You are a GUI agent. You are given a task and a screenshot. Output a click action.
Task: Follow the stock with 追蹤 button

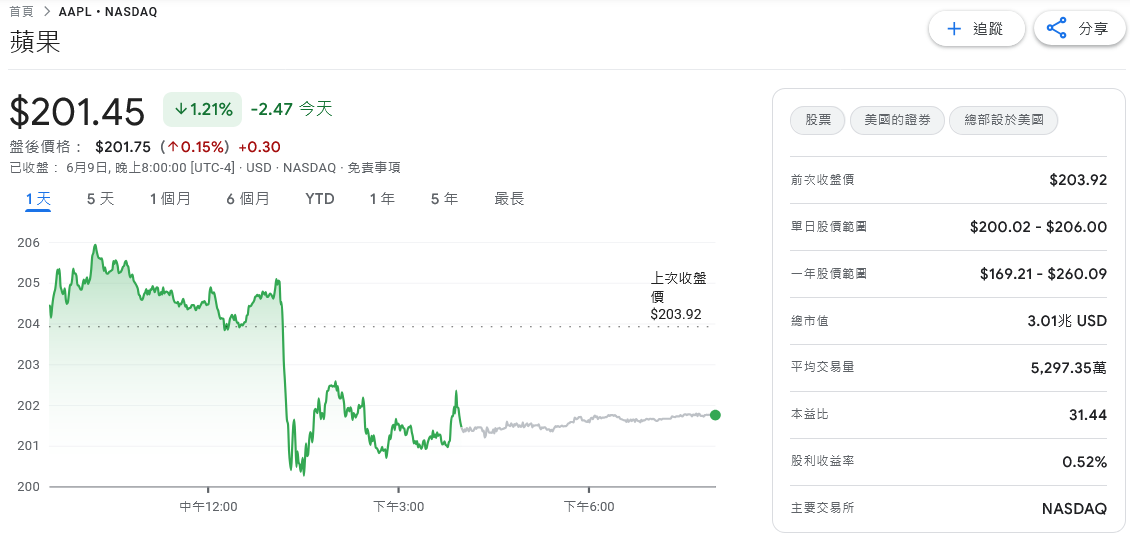coord(976,29)
